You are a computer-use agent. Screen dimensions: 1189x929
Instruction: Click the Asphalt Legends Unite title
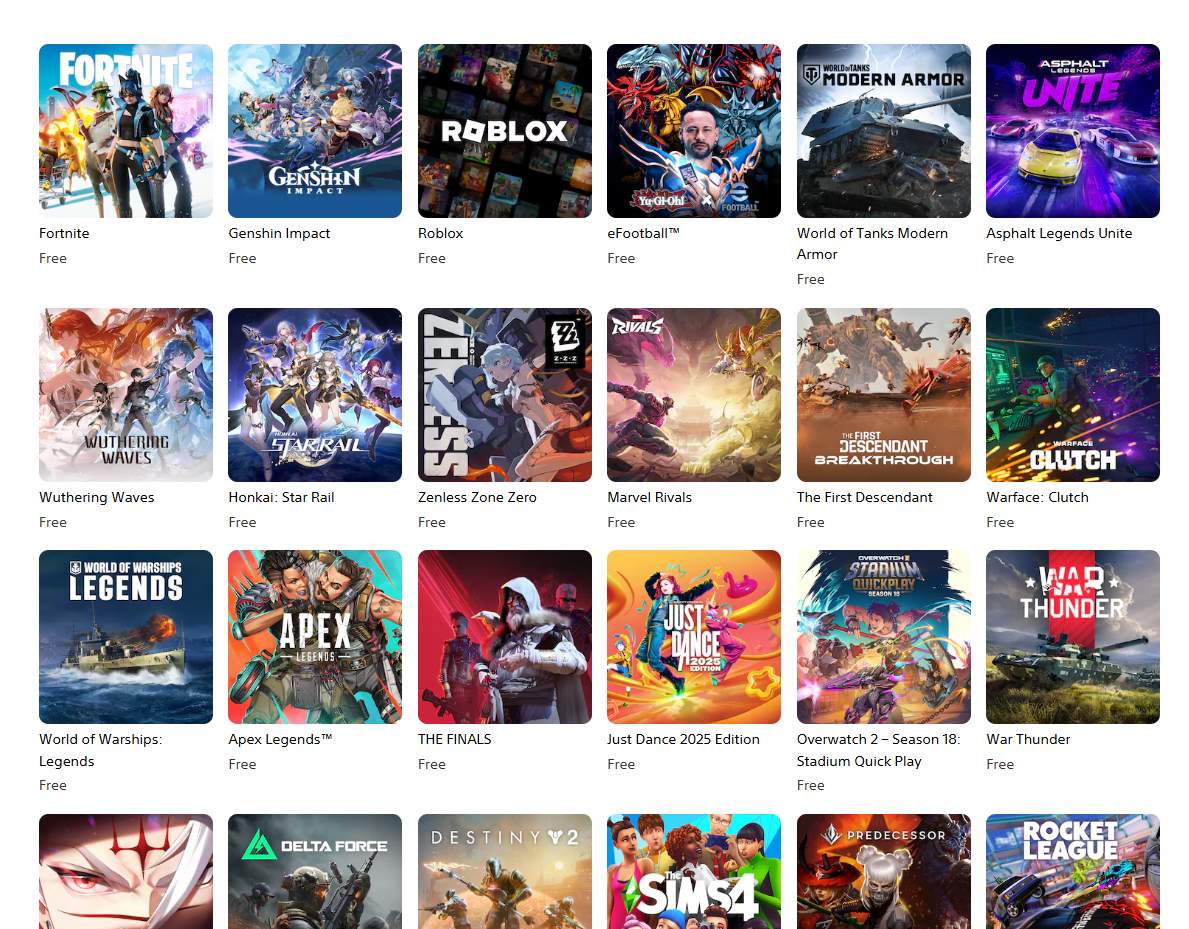pos(1059,234)
